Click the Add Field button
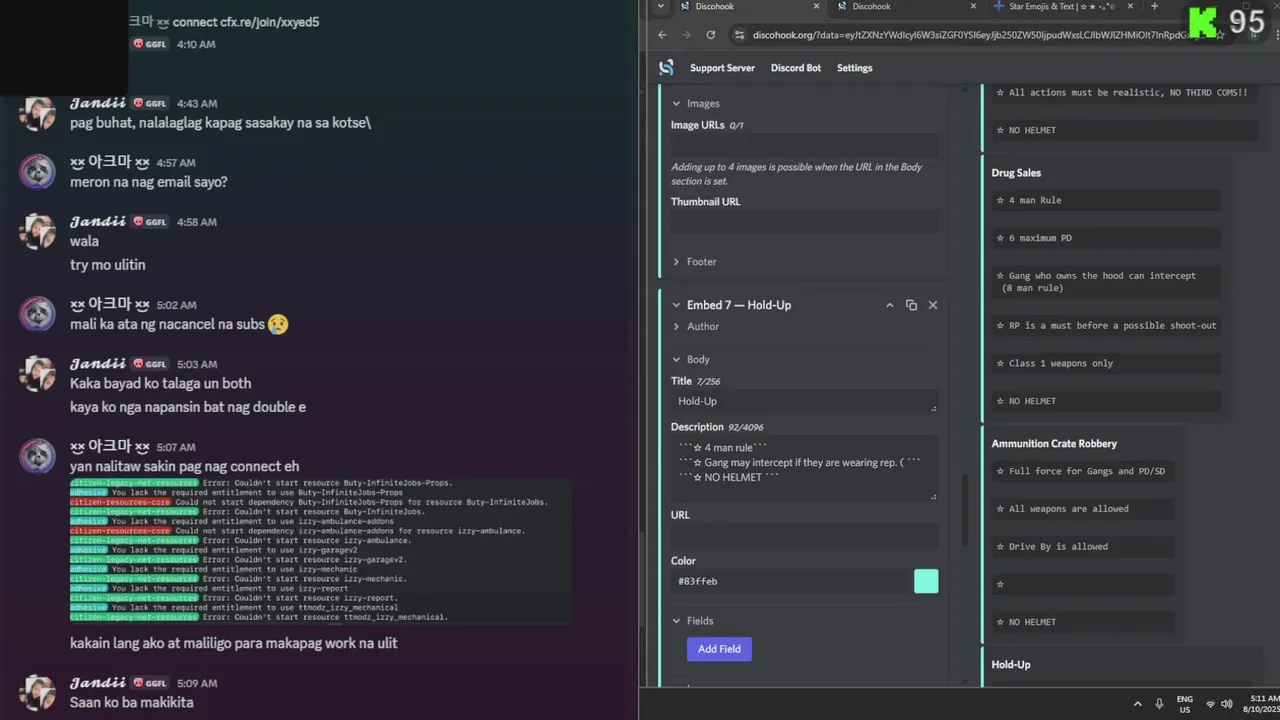Viewport: 1280px width, 720px height. click(719, 649)
